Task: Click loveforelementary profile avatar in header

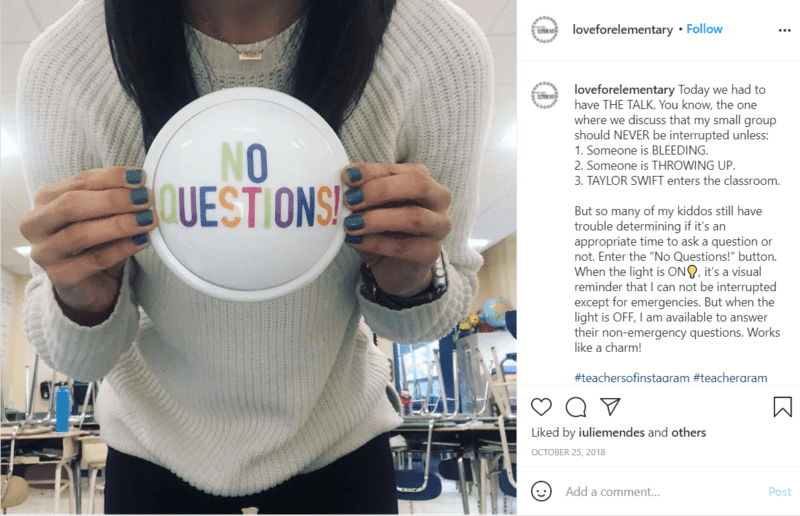Action: tap(544, 30)
